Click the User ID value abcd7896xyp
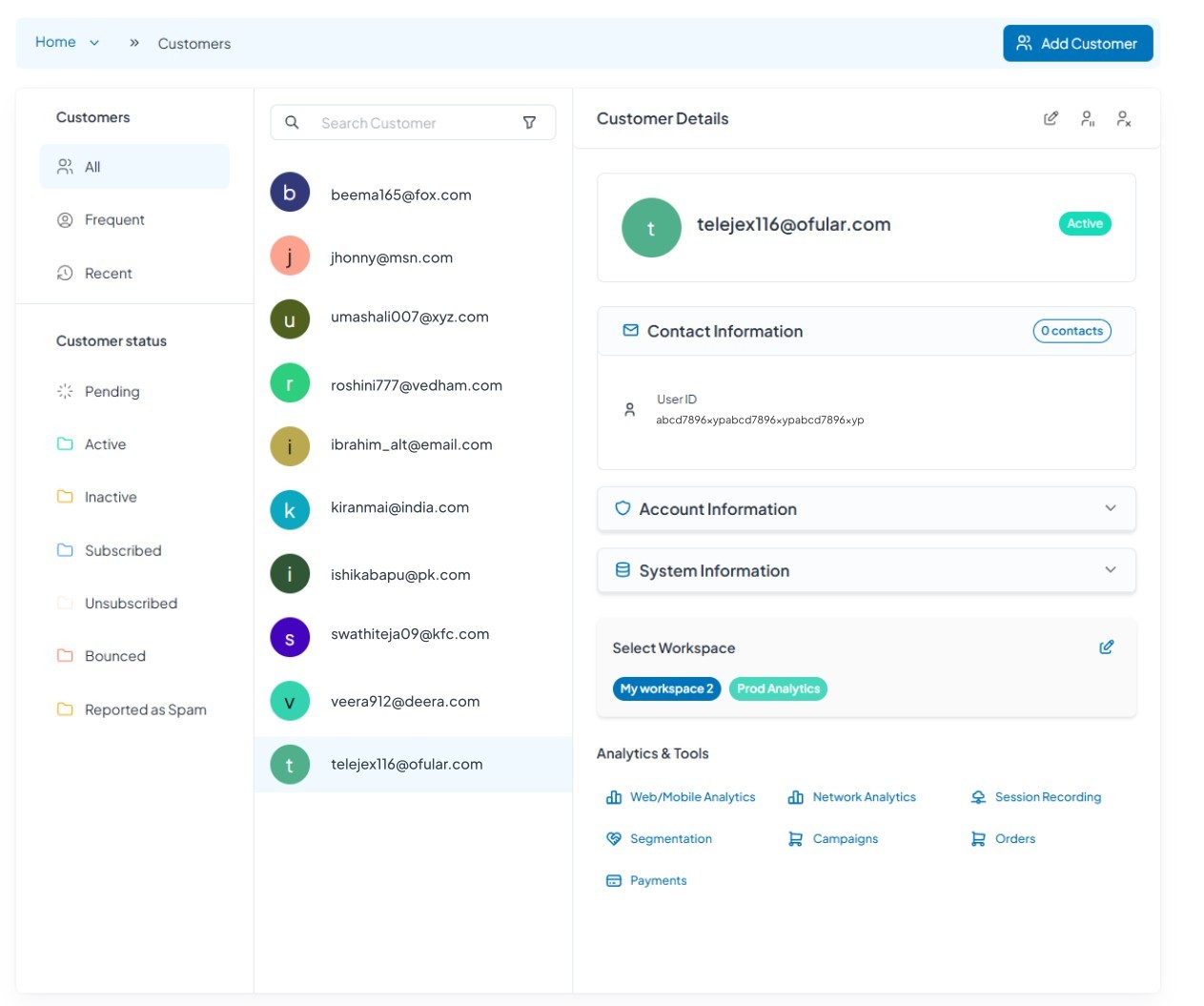The width and height of the screenshot is (1204, 1006). click(760, 420)
